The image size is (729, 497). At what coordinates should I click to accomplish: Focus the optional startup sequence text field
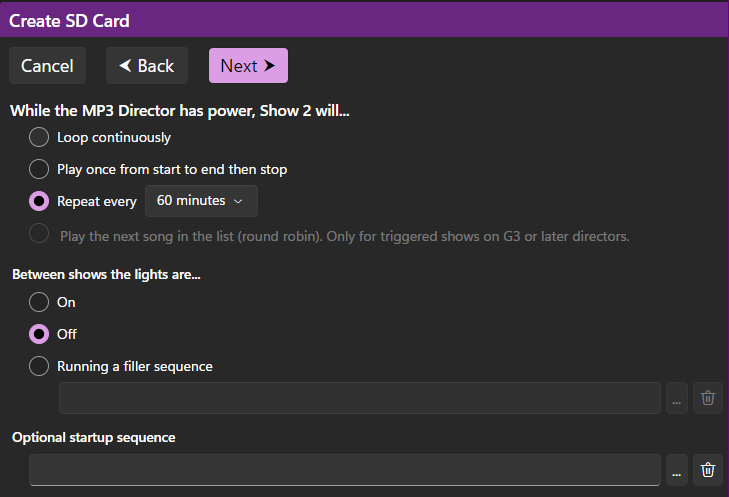tap(345, 469)
